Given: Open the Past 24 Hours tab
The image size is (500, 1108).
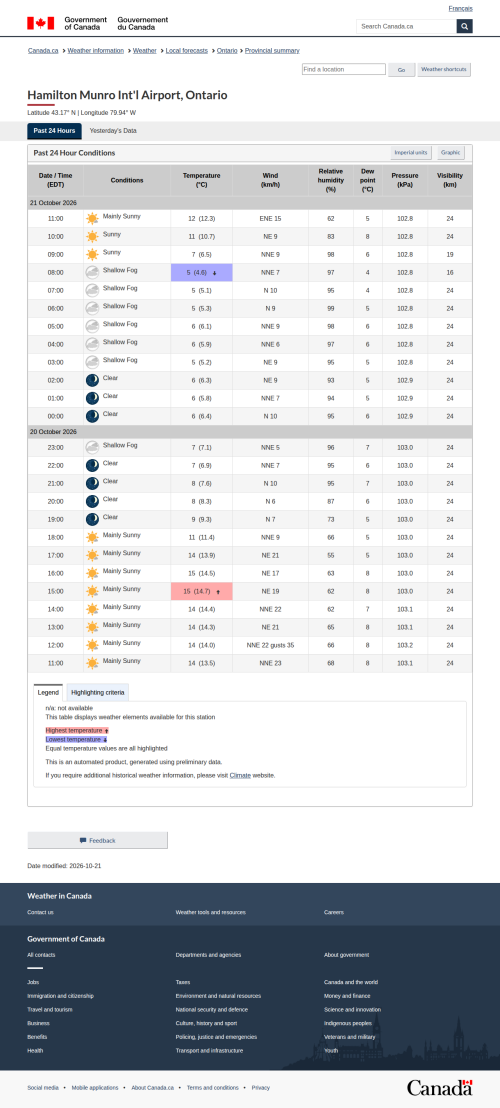Looking at the screenshot, I should coord(54,131).
